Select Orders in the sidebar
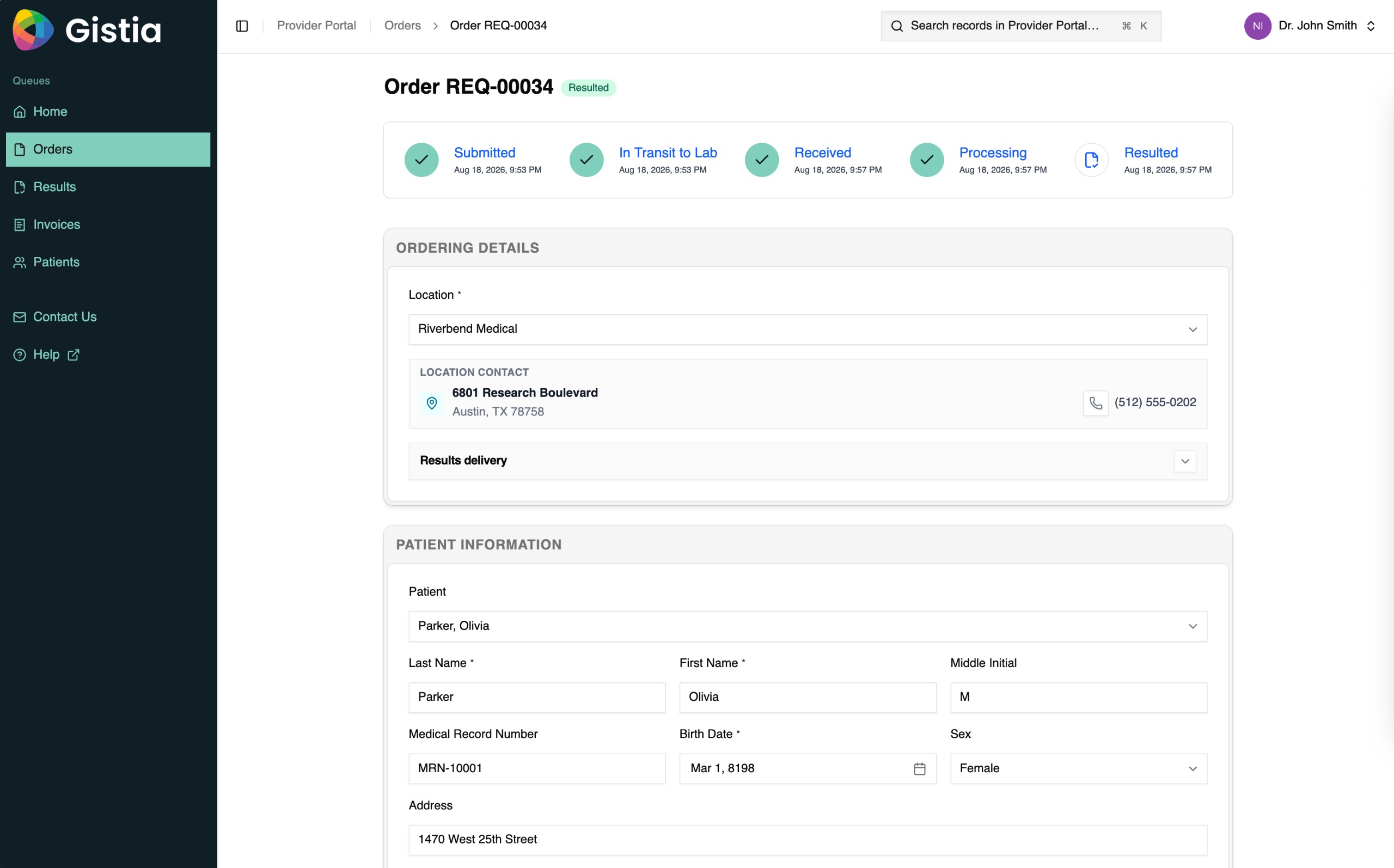The height and width of the screenshot is (868, 1394). (x=108, y=149)
